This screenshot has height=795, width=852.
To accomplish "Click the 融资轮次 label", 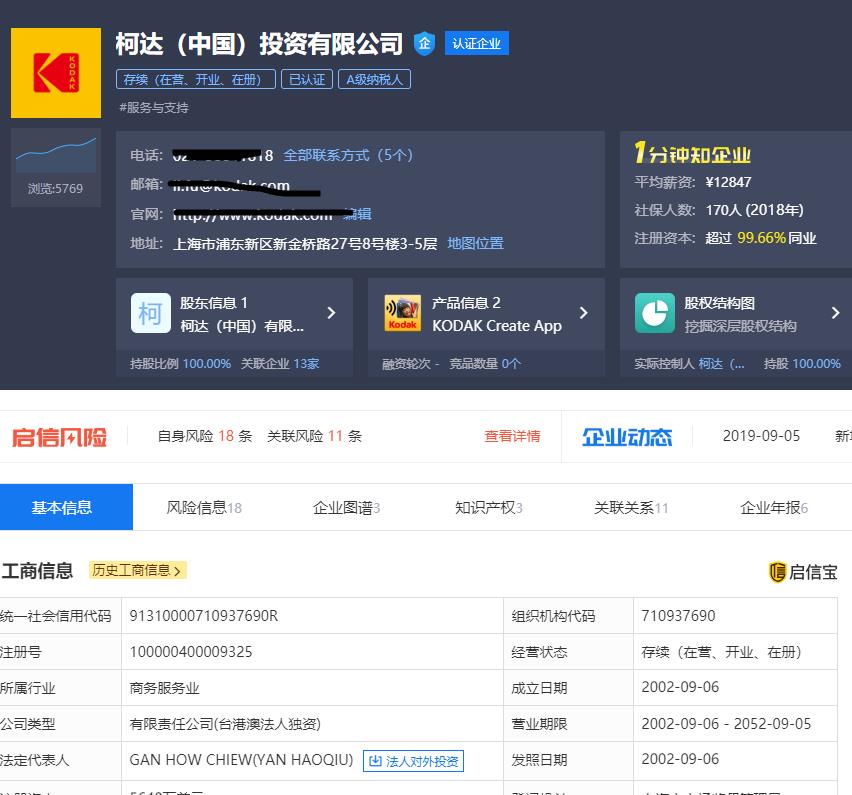I will click(x=406, y=364).
